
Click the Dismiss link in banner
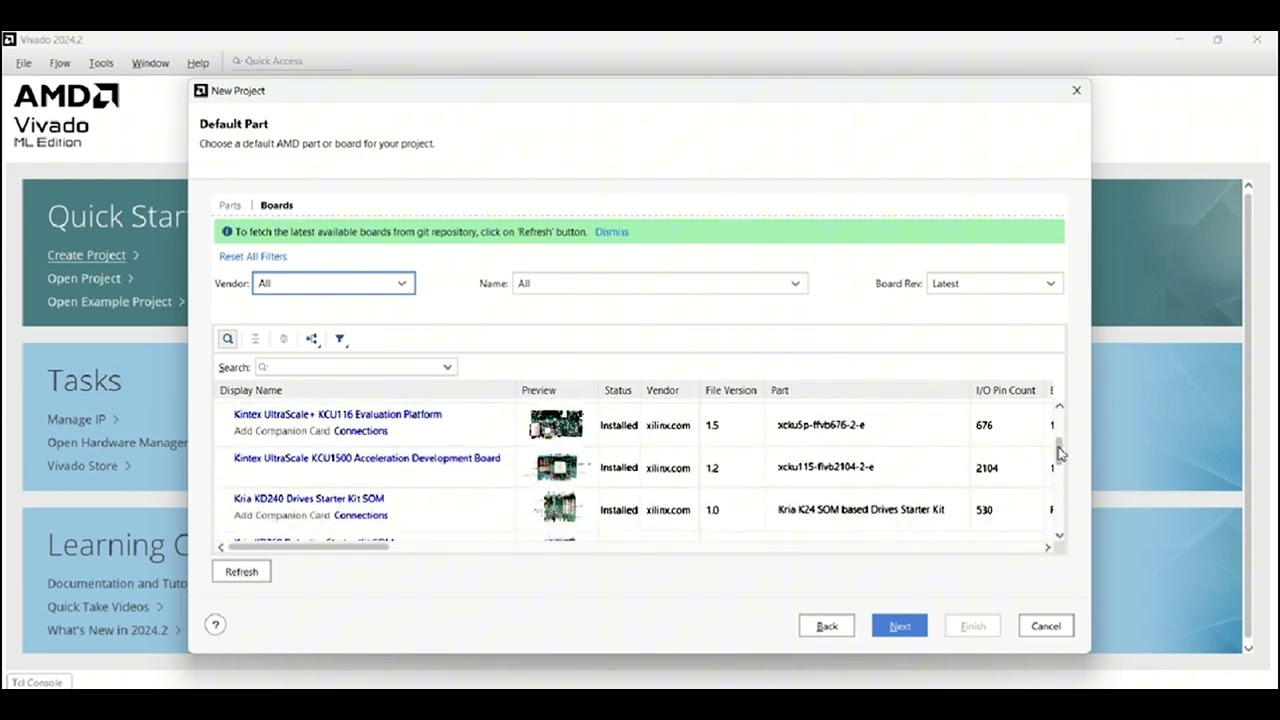click(611, 232)
